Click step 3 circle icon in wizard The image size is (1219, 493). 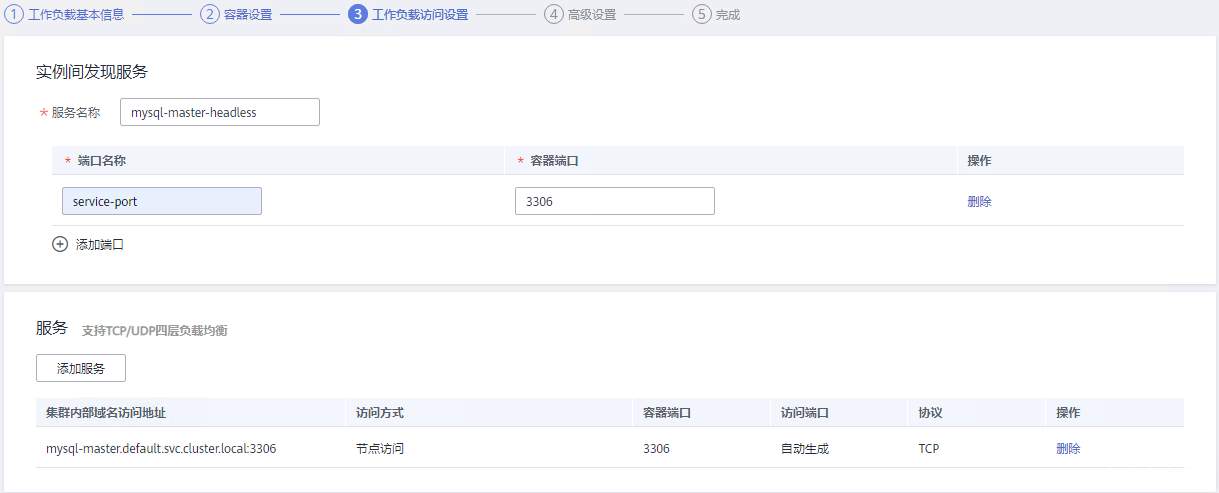tap(358, 15)
